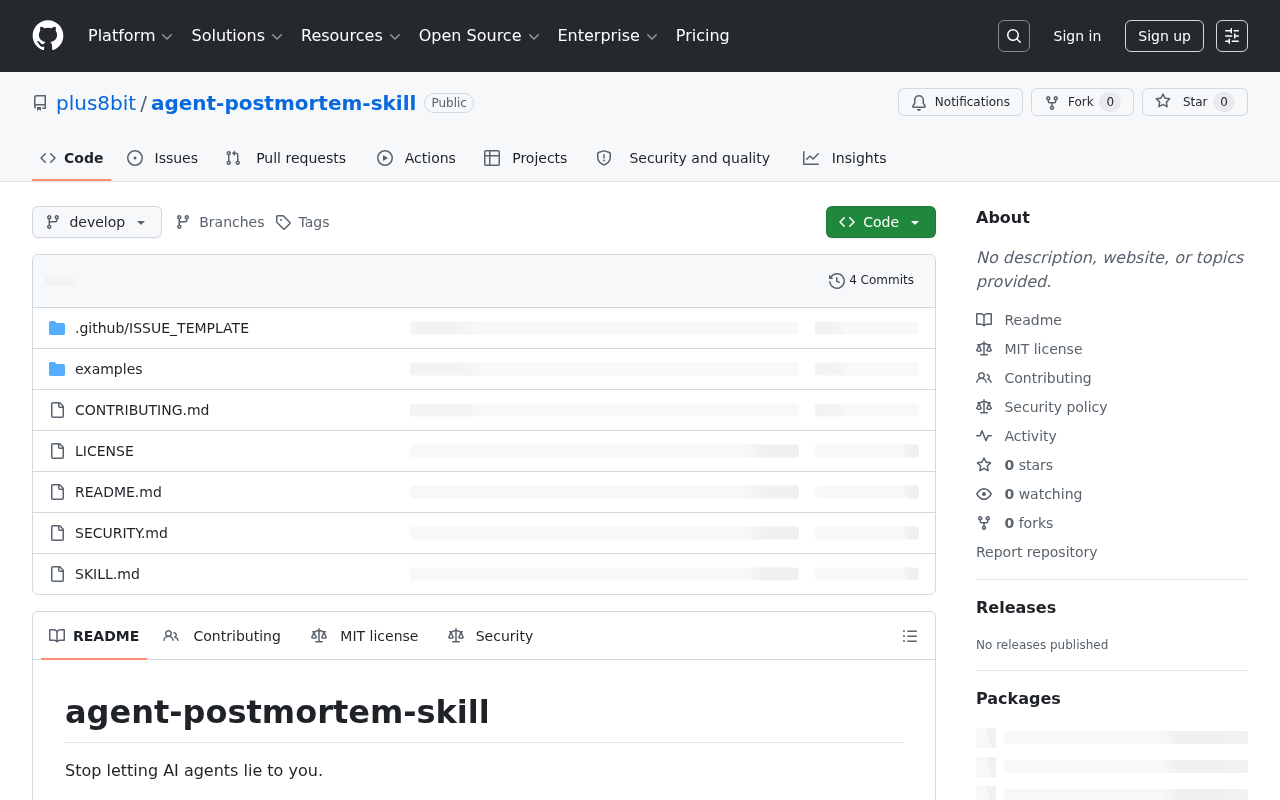Open the SECURITY.md file name
The image size is (1280, 800).
121,533
